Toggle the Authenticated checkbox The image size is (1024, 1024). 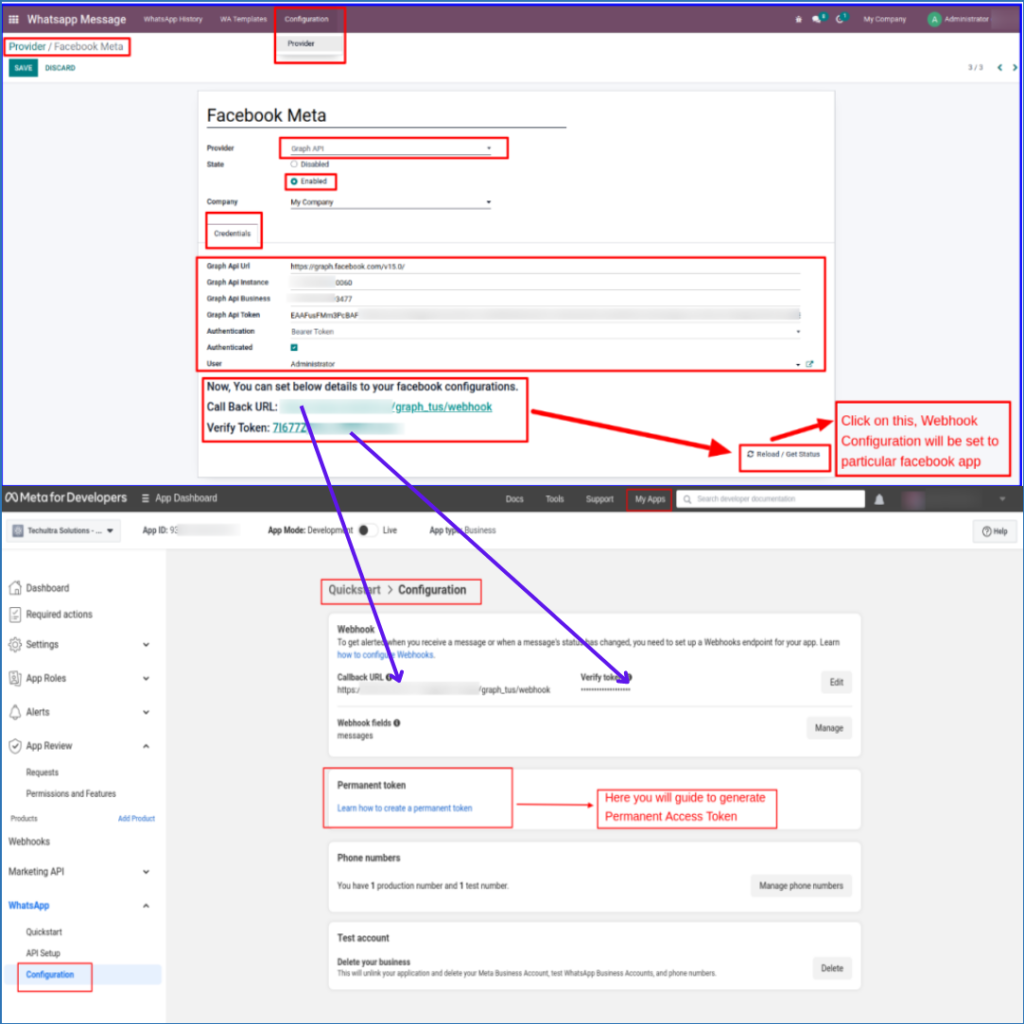(x=294, y=347)
